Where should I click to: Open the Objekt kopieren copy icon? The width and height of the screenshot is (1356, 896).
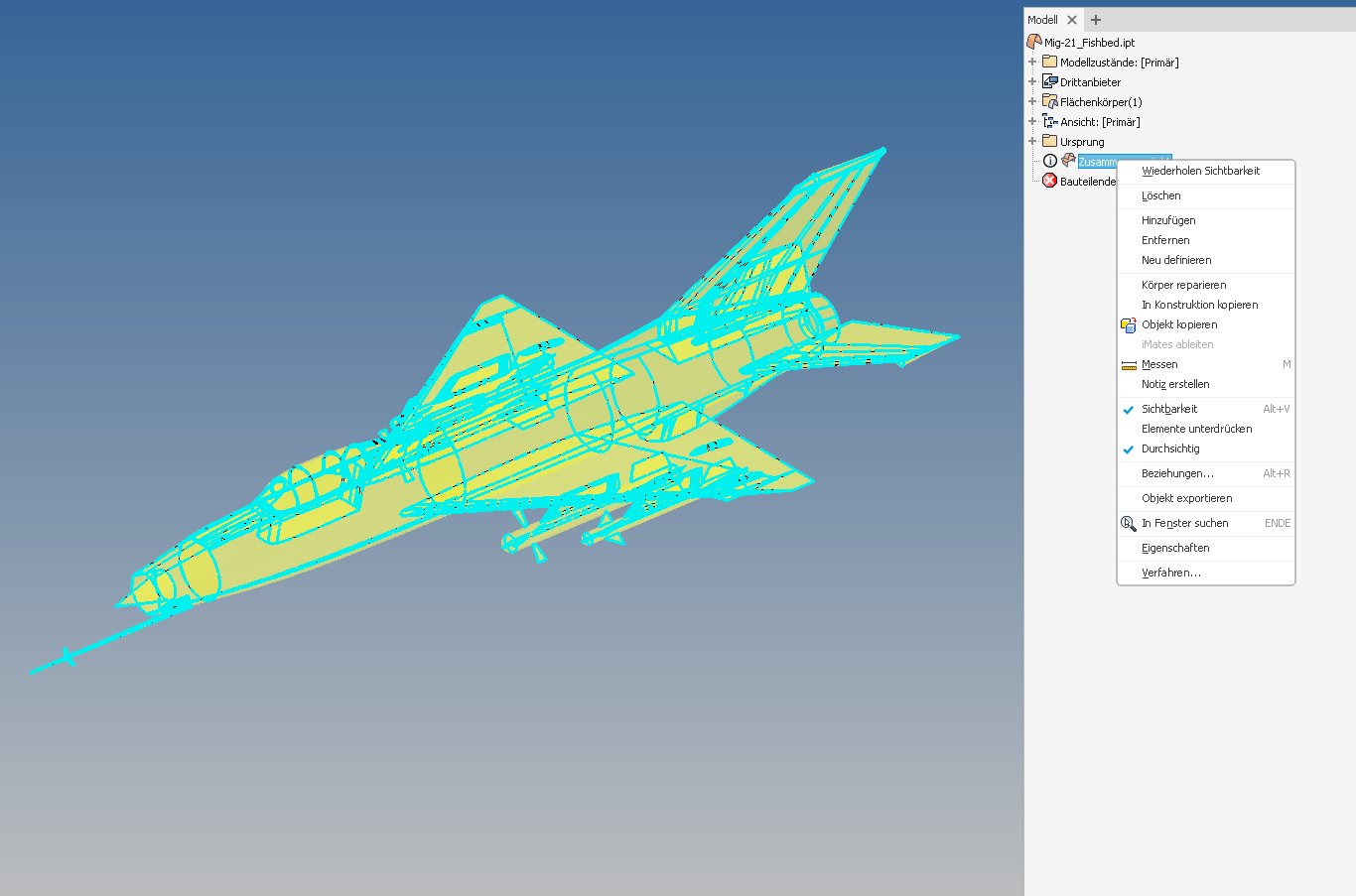1129,324
